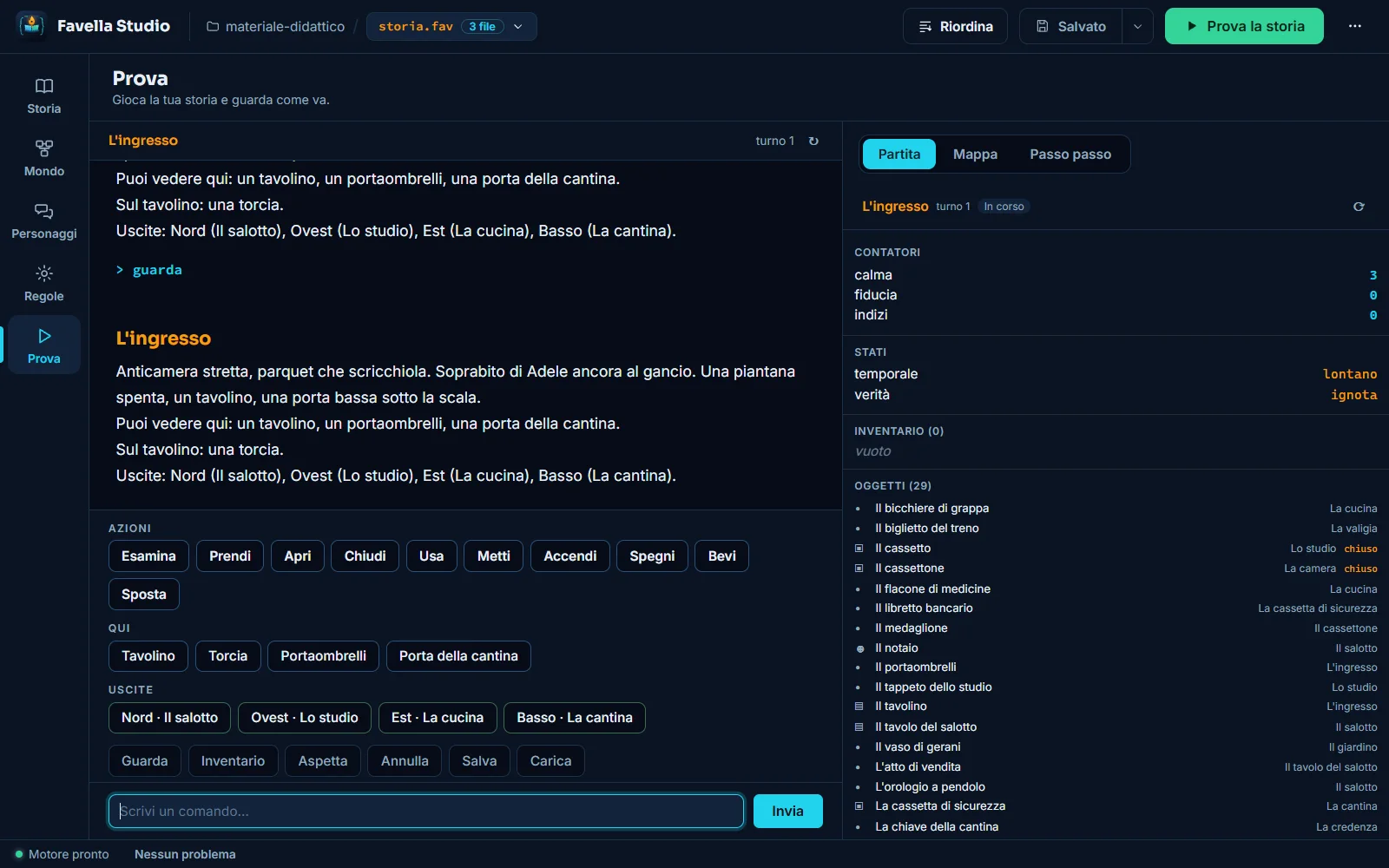Click the calma counter row
Viewport: 1389px width, 868px height.
point(1116,274)
